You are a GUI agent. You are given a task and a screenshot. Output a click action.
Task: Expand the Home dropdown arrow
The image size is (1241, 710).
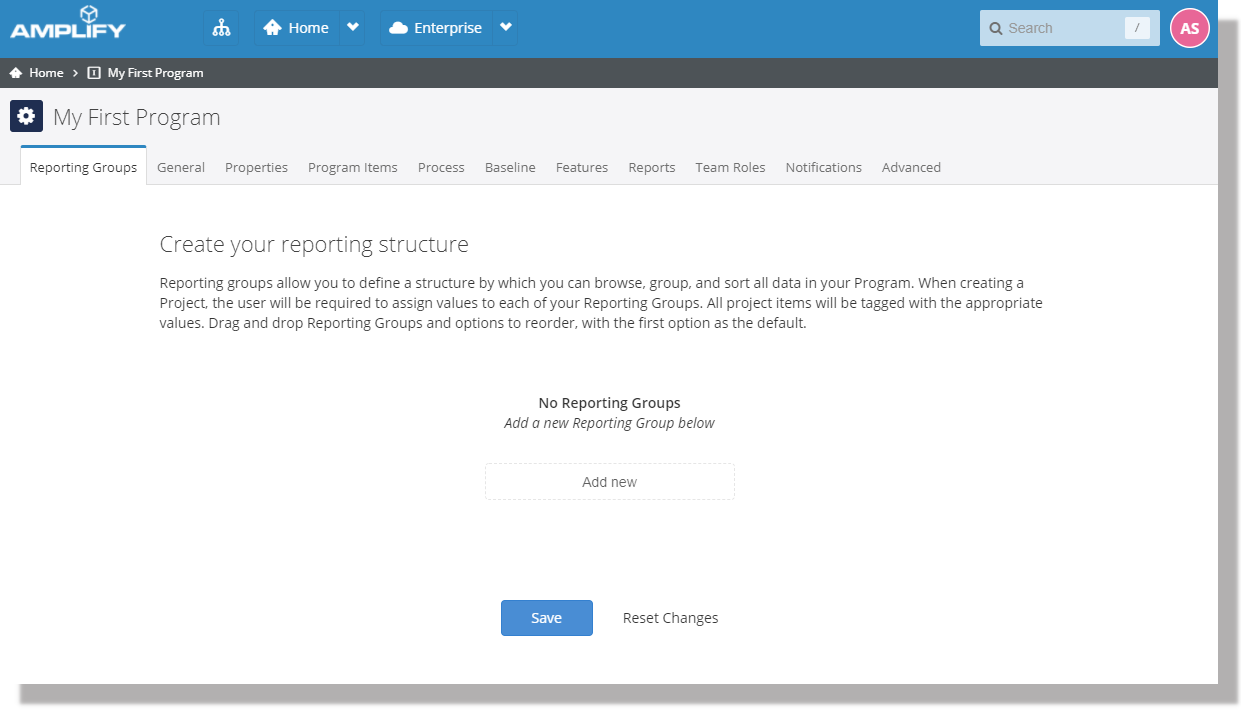(352, 28)
